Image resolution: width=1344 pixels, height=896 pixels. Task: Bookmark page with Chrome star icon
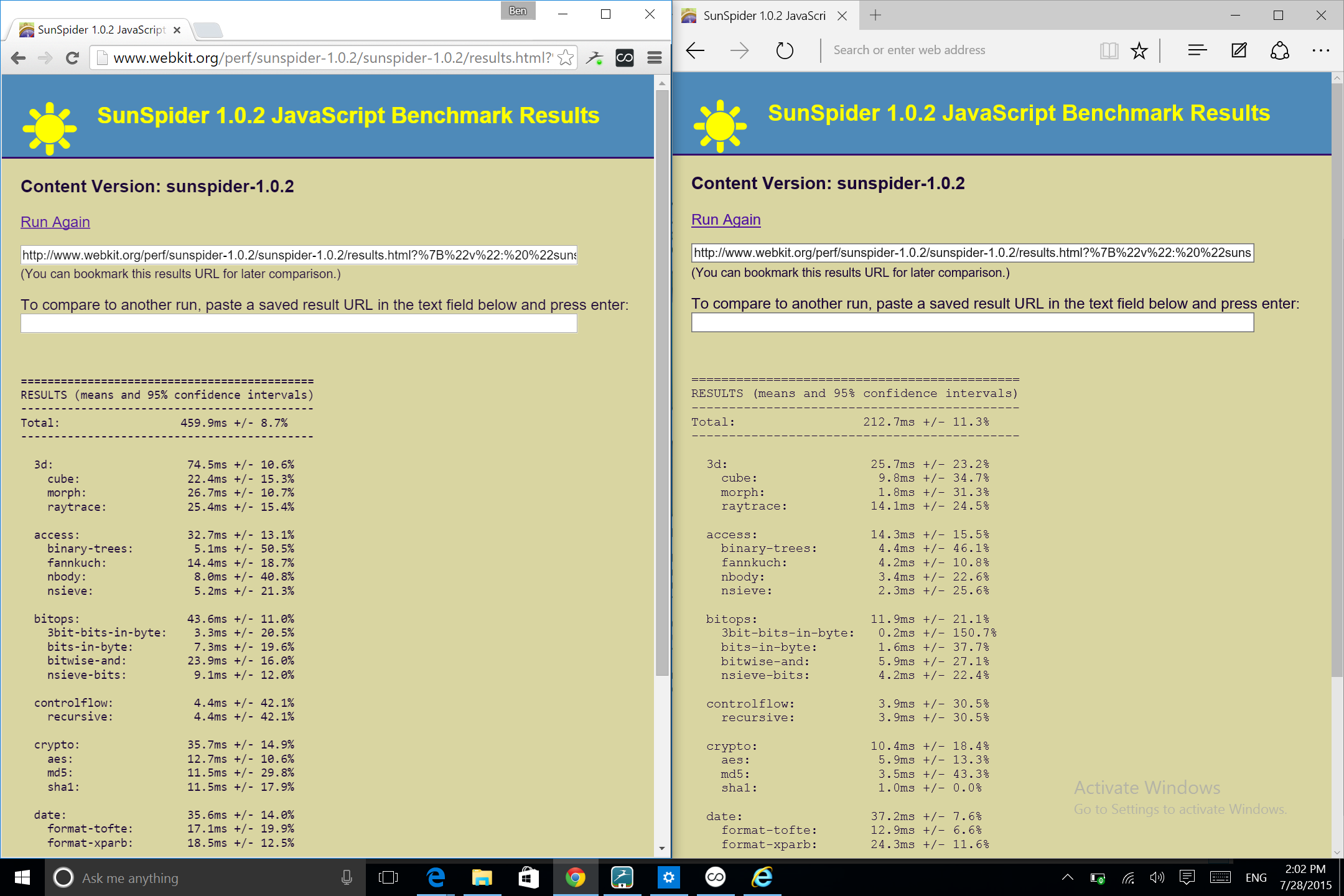click(566, 58)
